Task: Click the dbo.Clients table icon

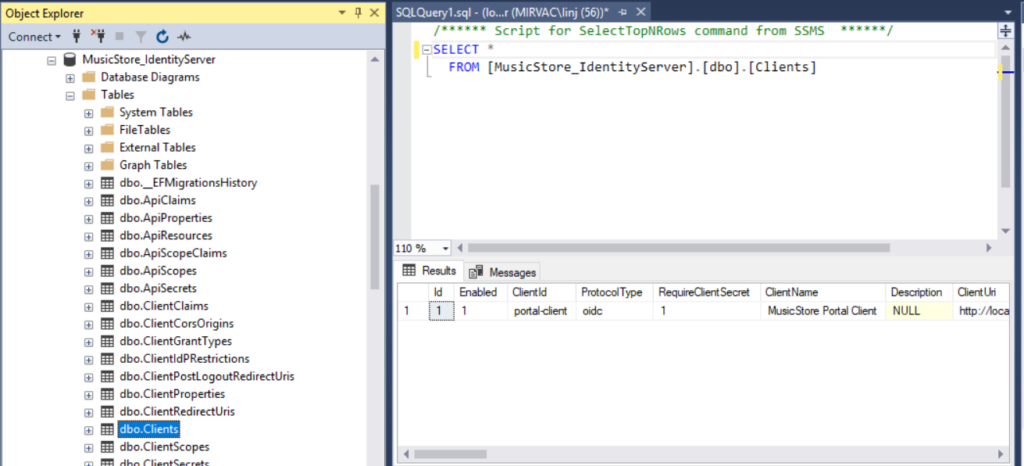Action: [x=107, y=429]
